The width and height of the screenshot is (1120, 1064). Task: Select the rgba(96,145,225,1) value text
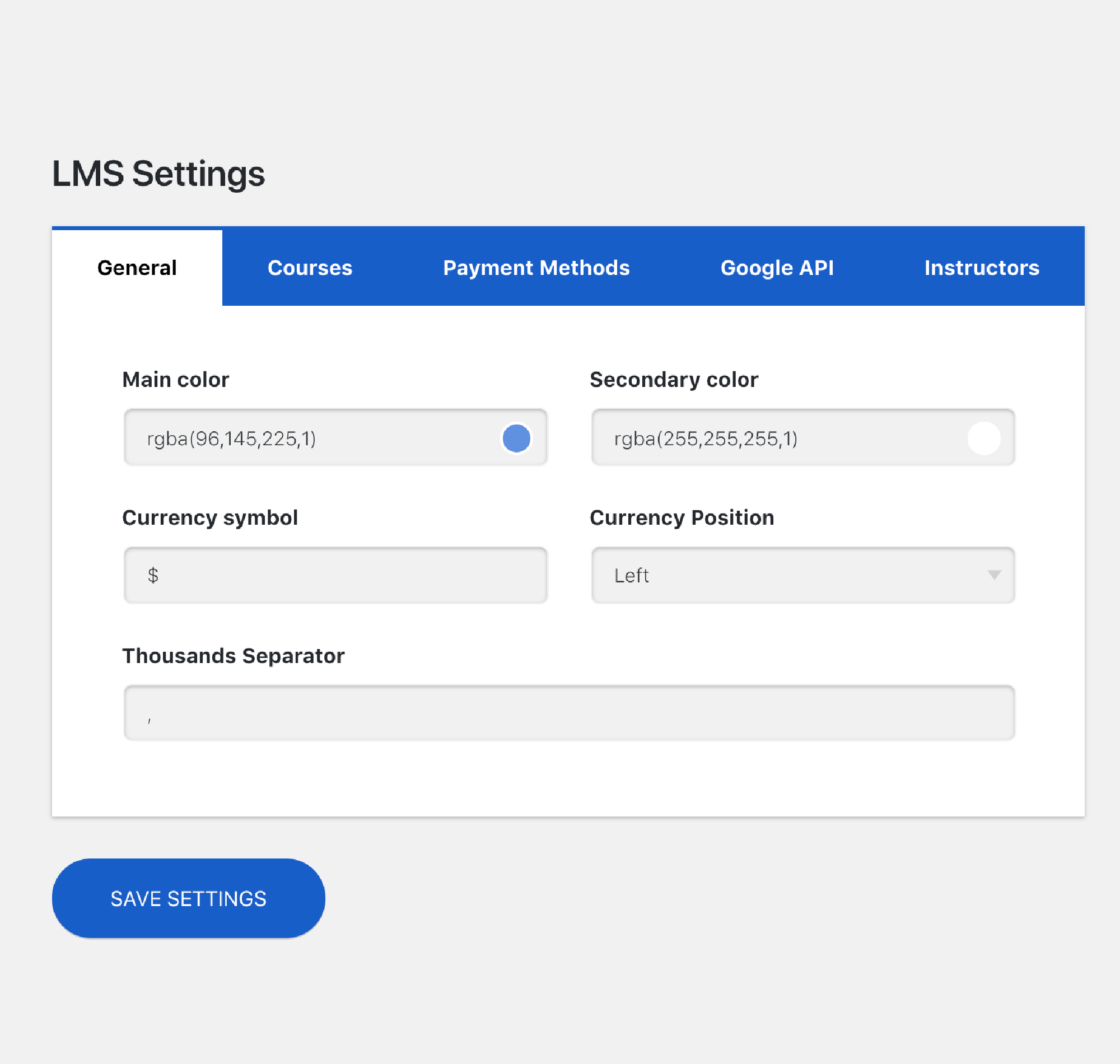pos(232,437)
